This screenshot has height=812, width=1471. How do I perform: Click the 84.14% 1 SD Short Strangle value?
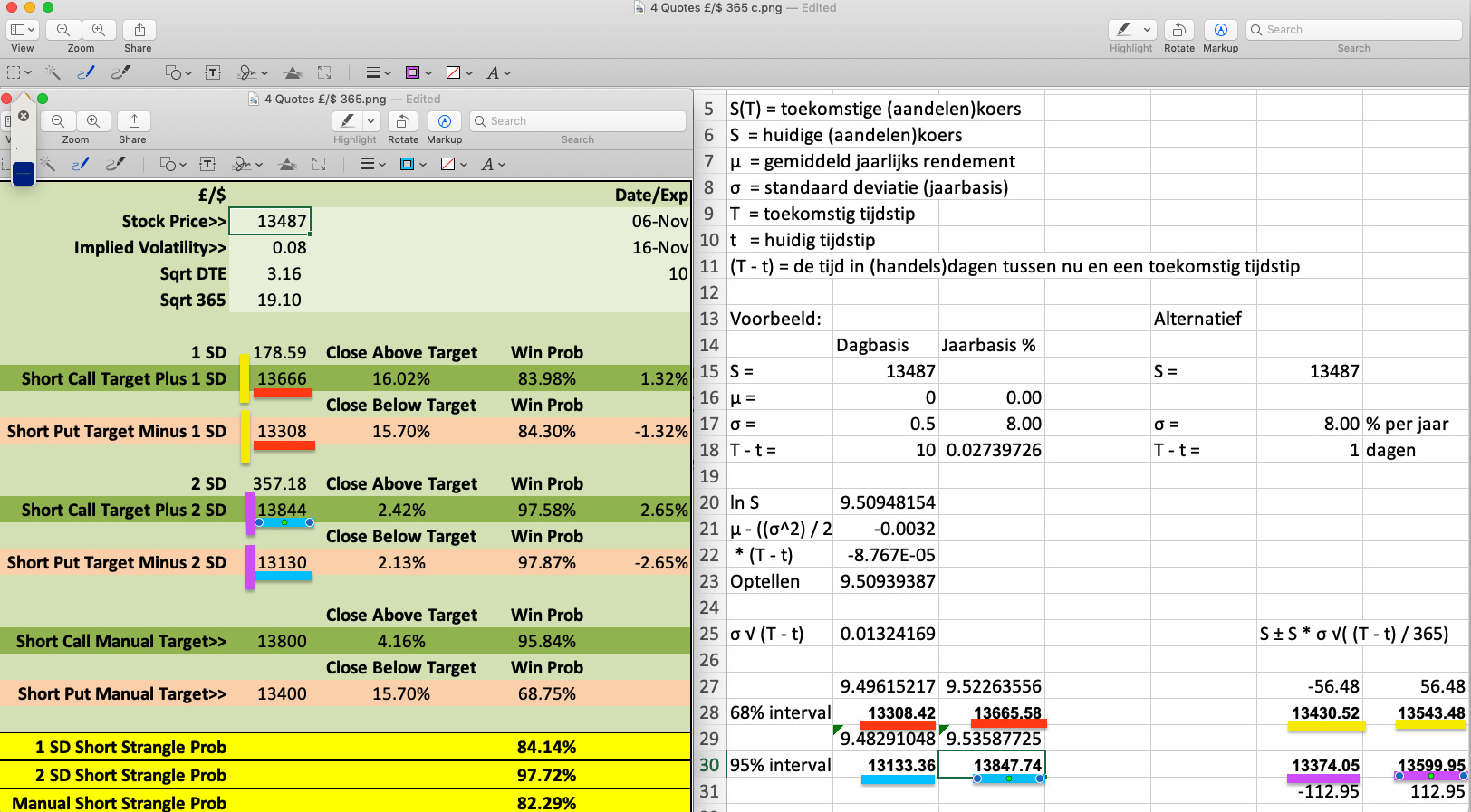pyautogui.click(x=546, y=747)
